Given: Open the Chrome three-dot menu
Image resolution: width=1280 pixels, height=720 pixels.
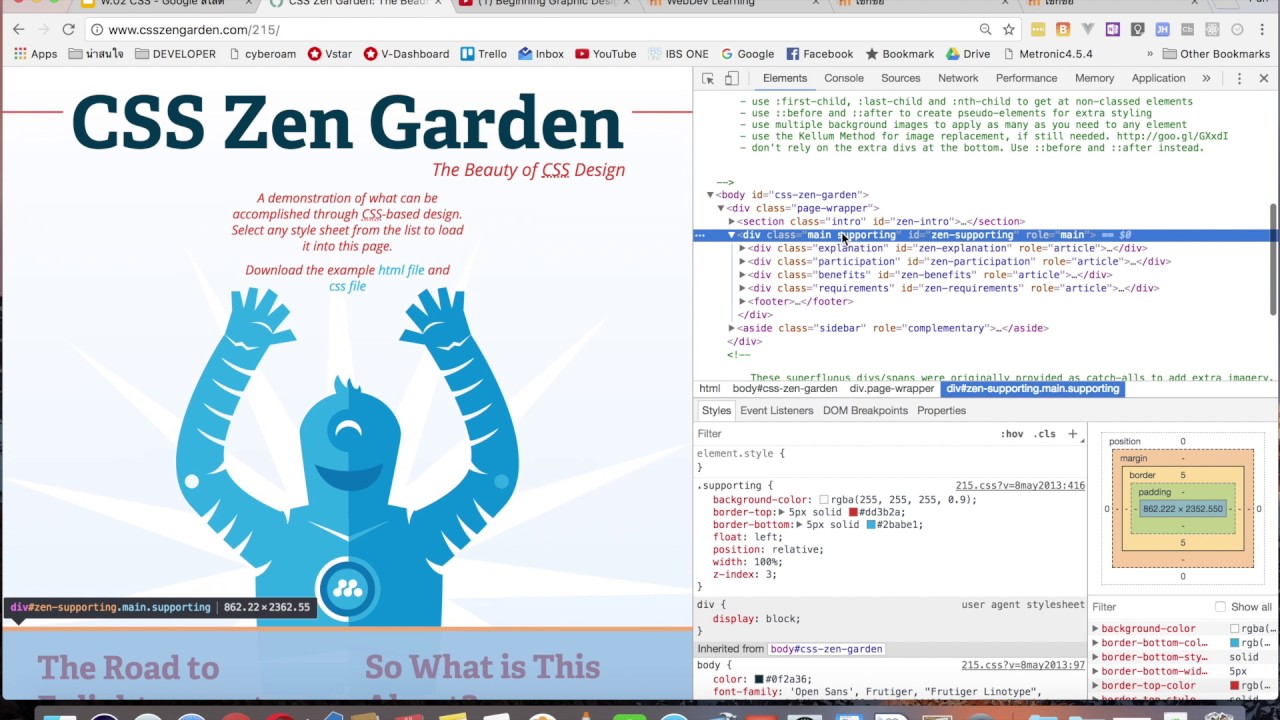Looking at the screenshot, I should pyautogui.click(x=1262, y=29).
